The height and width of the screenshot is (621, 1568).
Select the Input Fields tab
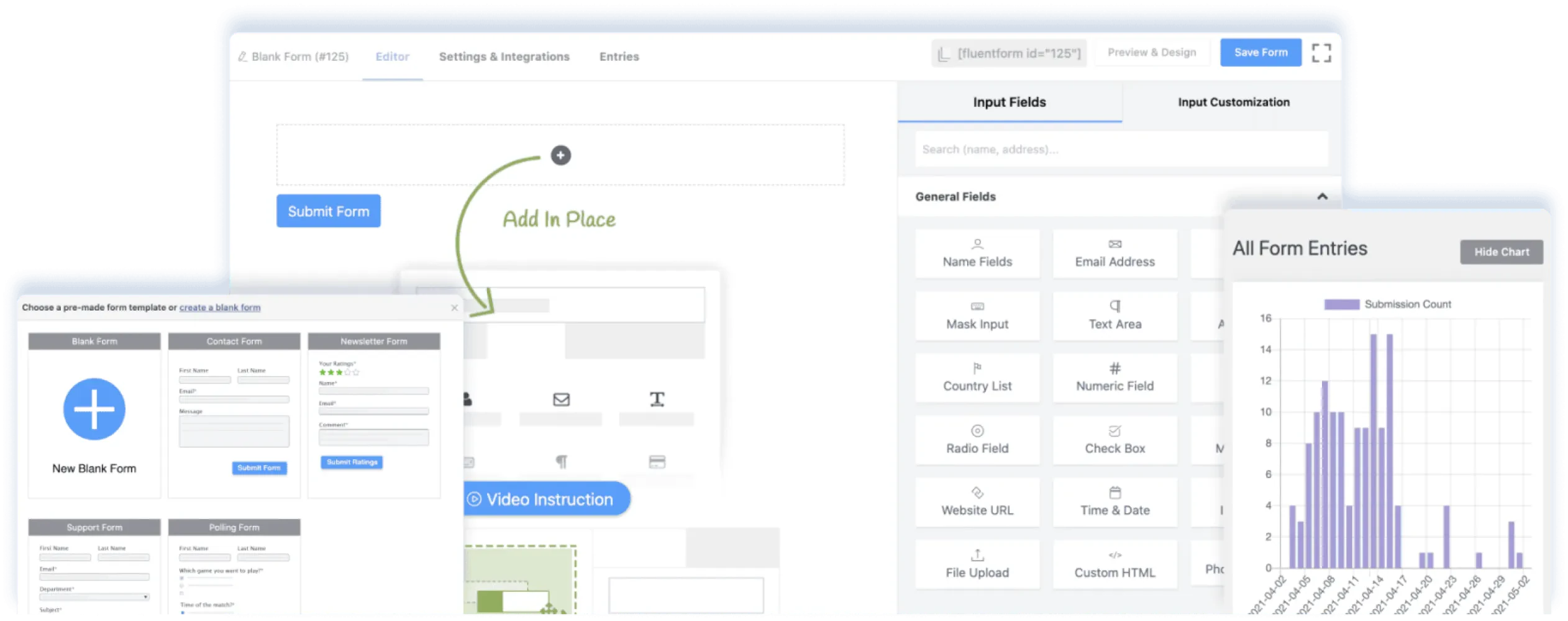[x=1010, y=102]
